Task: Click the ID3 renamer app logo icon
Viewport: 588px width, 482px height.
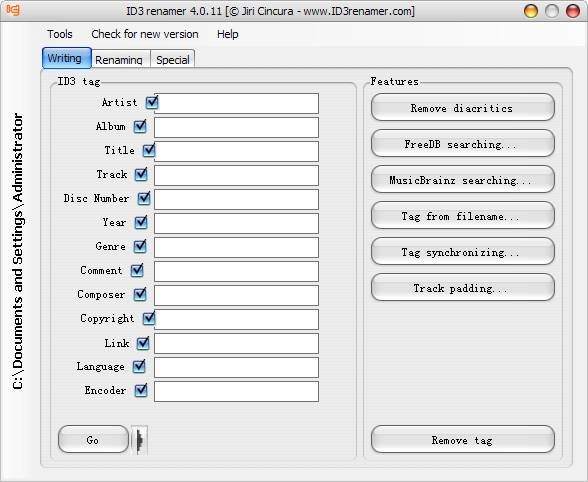Action: [x=13, y=10]
